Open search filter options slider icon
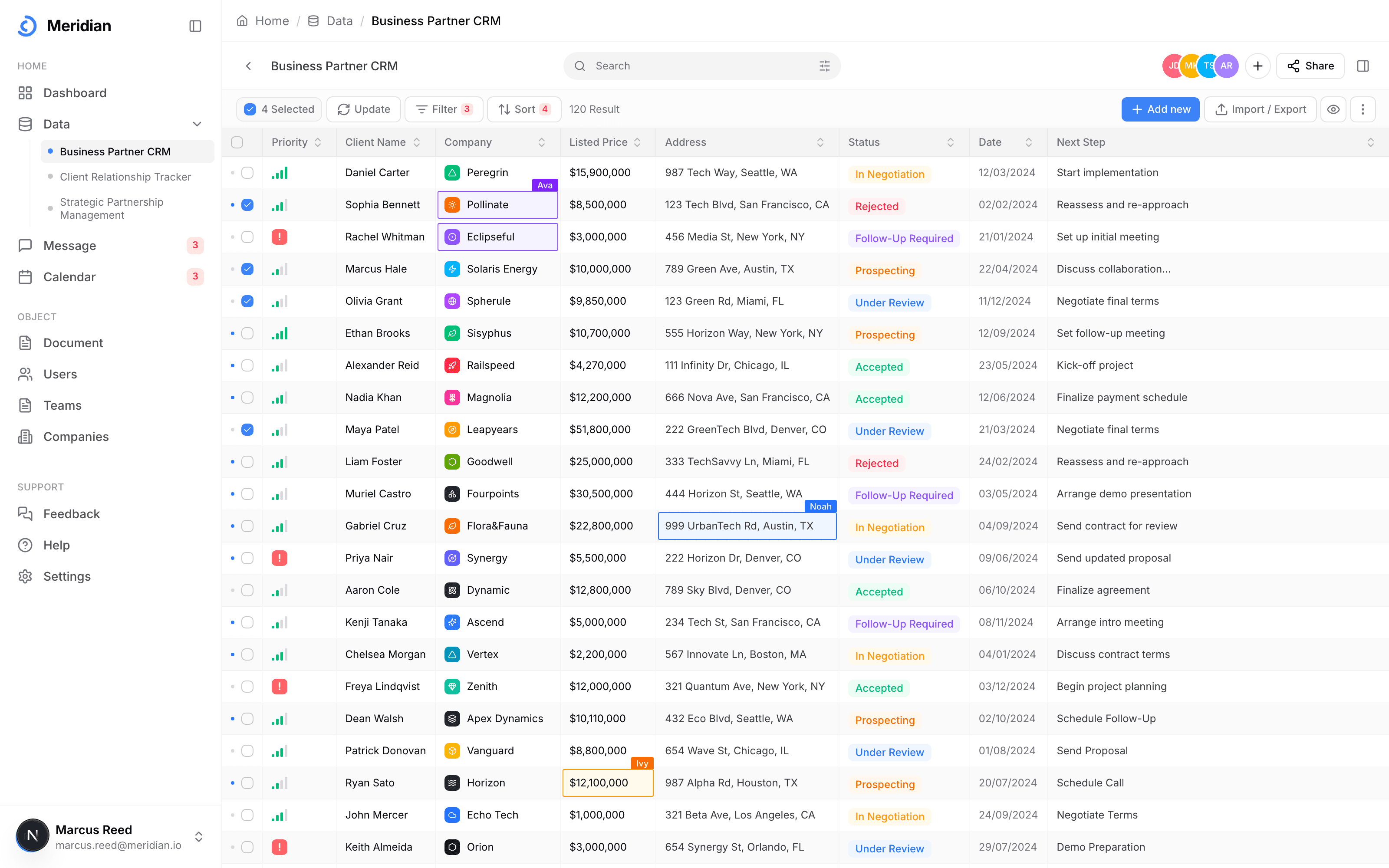This screenshot has width=1389, height=868. point(824,66)
